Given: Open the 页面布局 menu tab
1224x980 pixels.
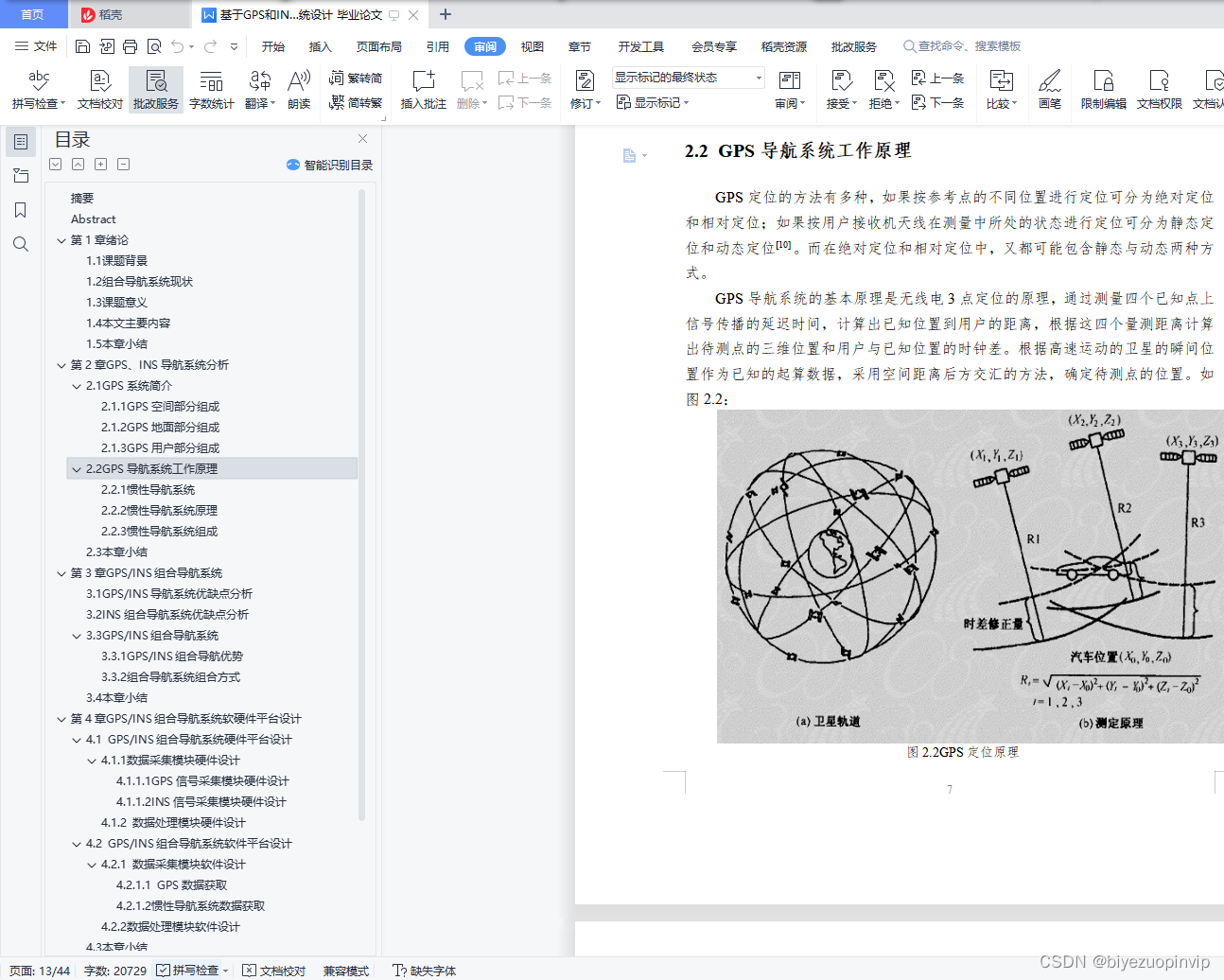Looking at the screenshot, I should [378, 45].
